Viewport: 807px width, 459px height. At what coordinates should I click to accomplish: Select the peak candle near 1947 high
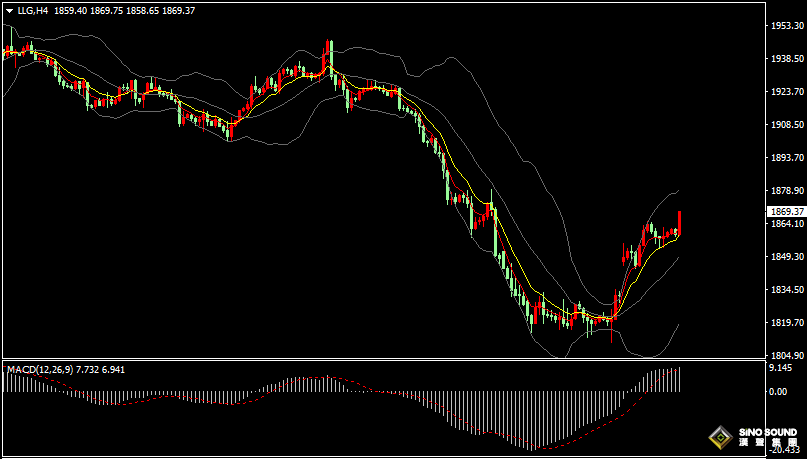pos(328,55)
